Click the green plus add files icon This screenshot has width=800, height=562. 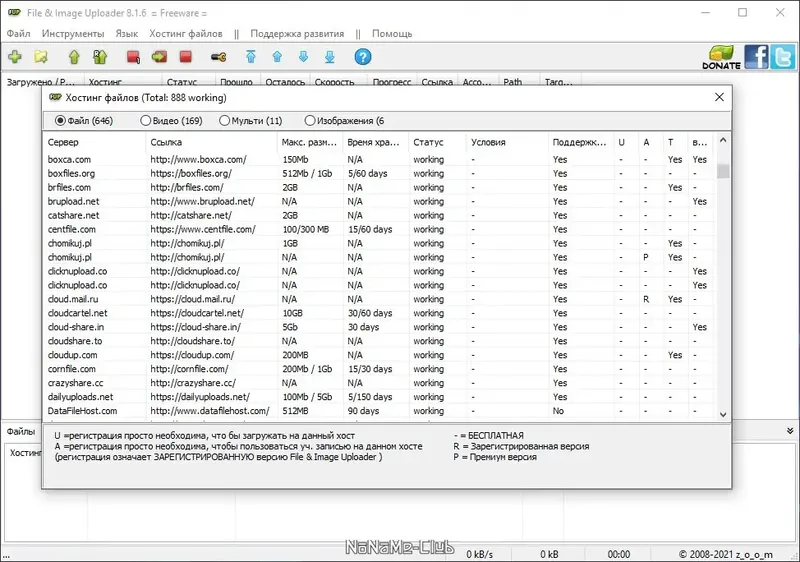[x=15, y=57]
